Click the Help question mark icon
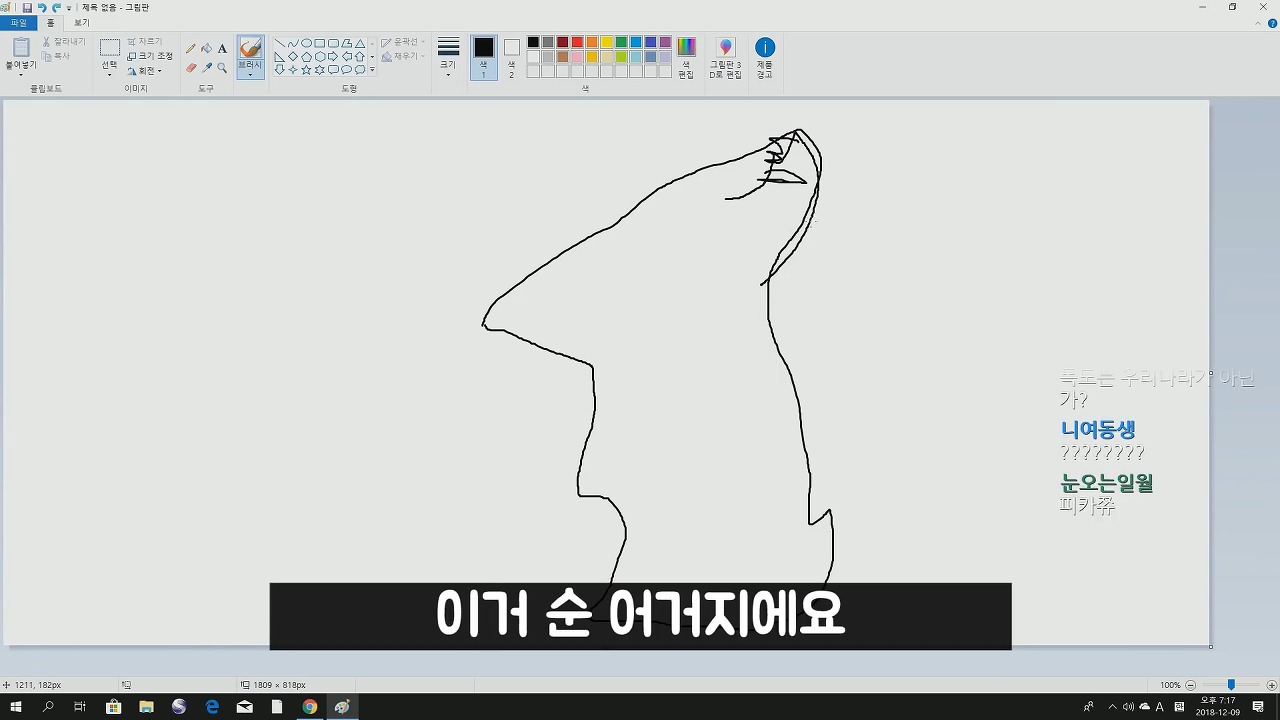The height and width of the screenshot is (720, 1280). pos(1272,23)
